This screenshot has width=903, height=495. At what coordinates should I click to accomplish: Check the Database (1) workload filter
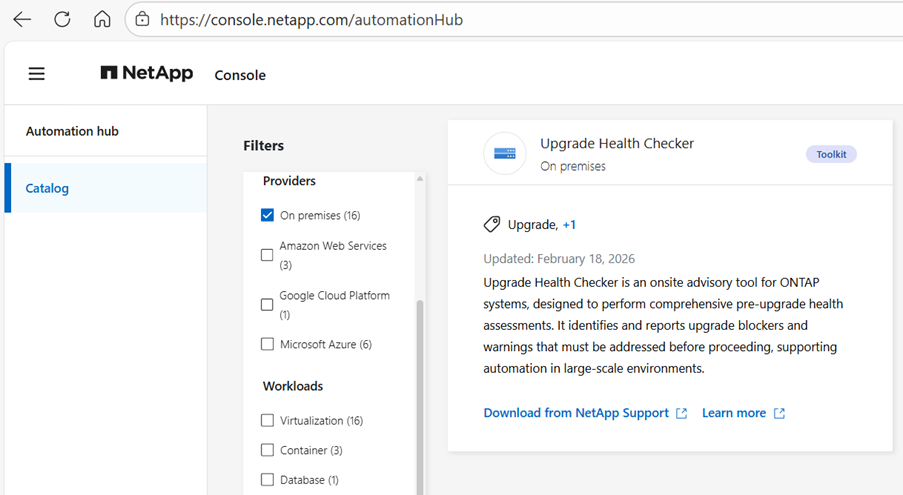(x=267, y=479)
